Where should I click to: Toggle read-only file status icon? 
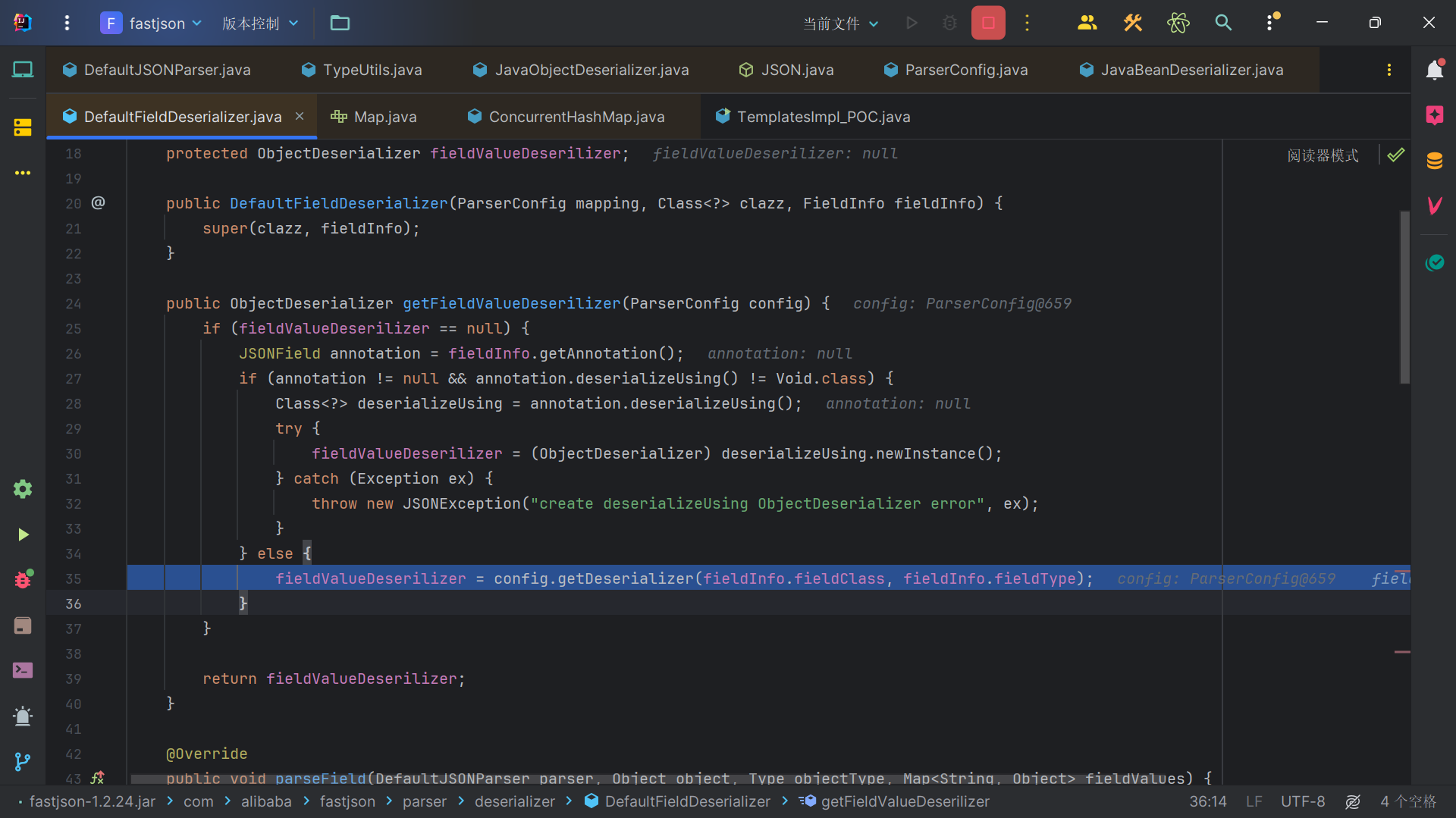click(x=1353, y=801)
